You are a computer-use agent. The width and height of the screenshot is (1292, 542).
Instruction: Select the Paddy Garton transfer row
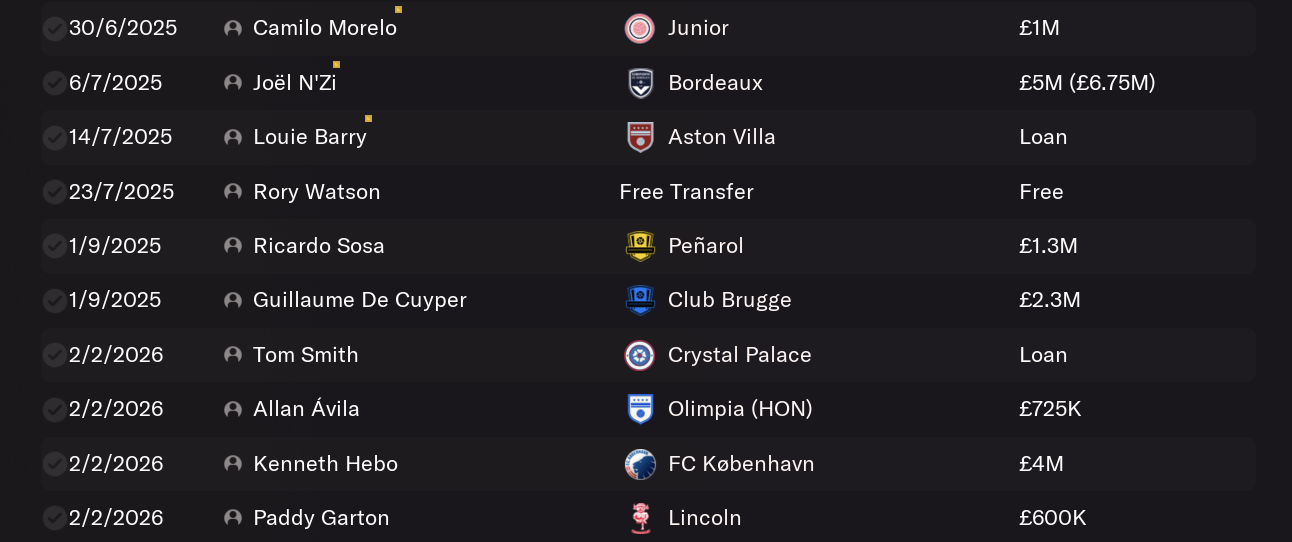click(x=648, y=518)
